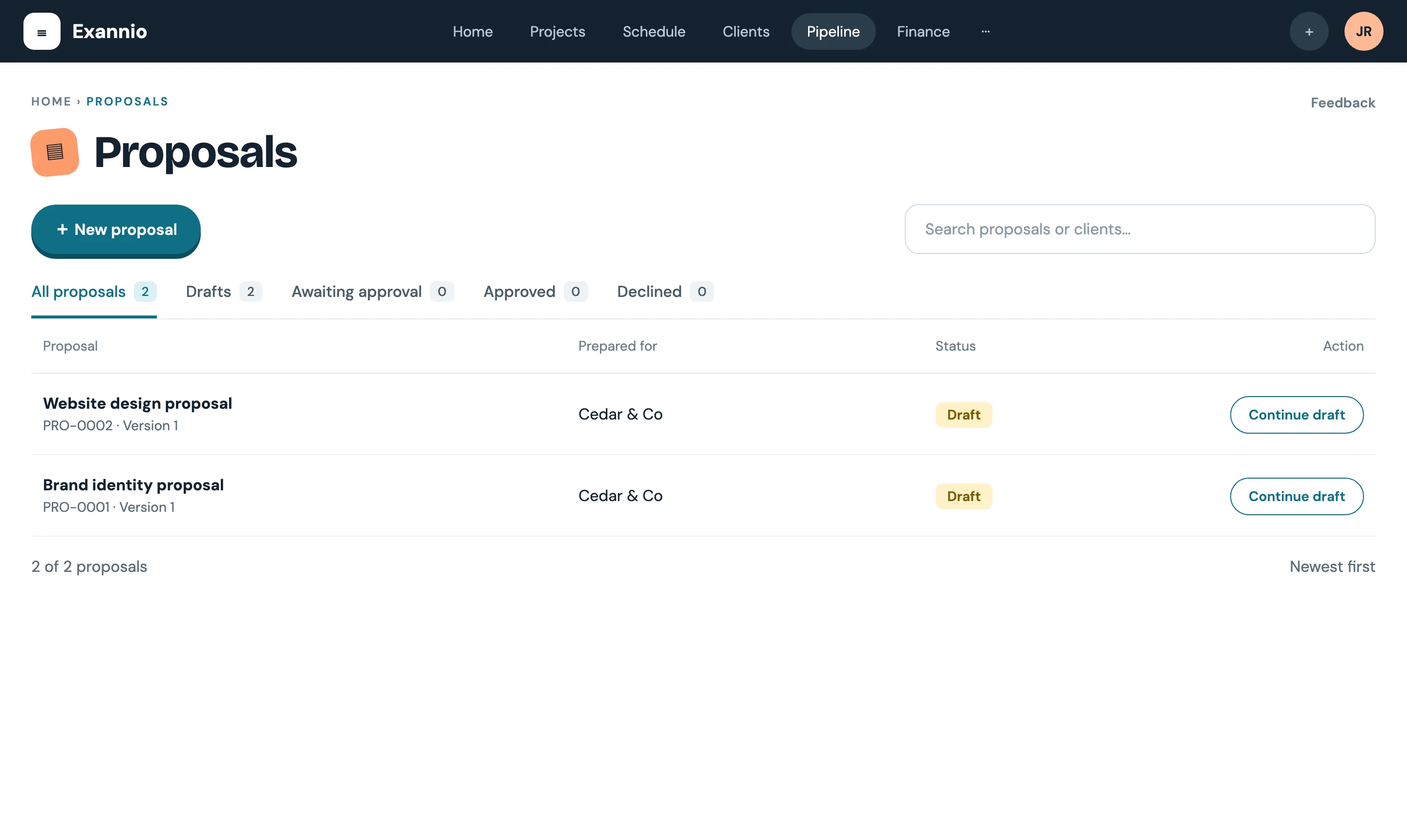1407x840 pixels.
Task: Switch to the Declined tab
Action: [x=665, y=292]
